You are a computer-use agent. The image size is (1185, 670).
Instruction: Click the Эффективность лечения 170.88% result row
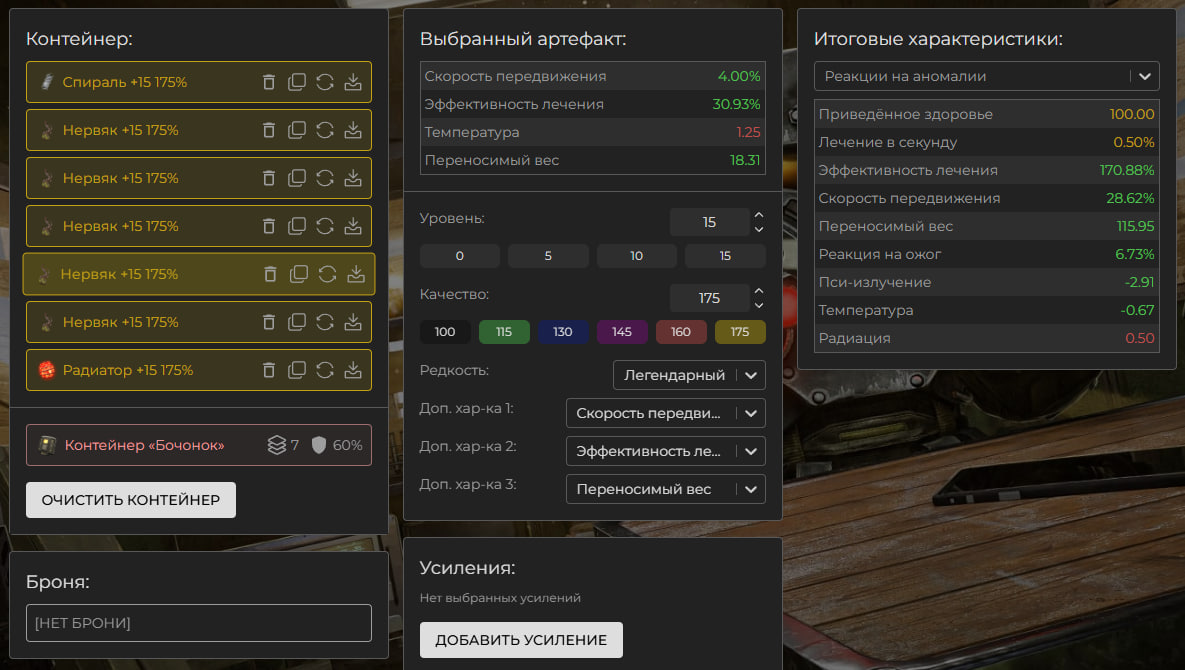pos(986,170)
